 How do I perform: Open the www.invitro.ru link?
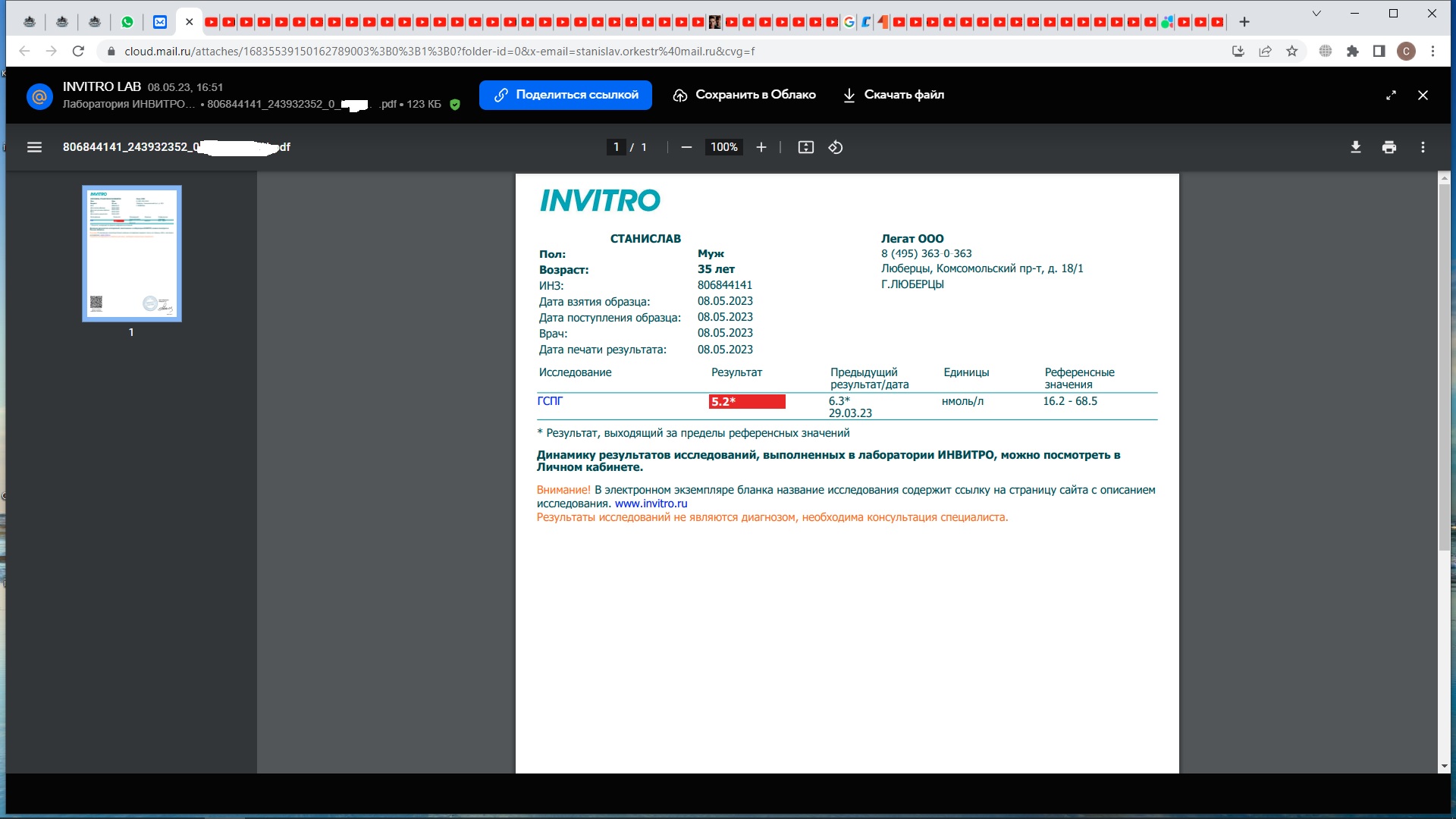(x=651, y=504)
